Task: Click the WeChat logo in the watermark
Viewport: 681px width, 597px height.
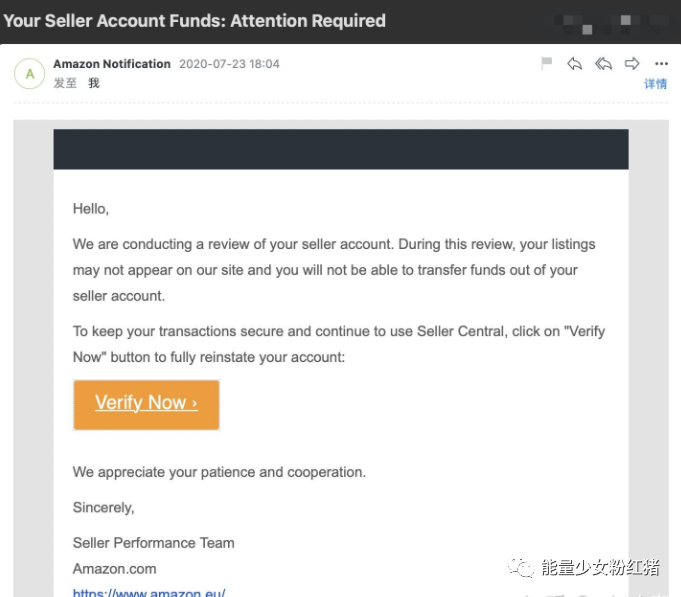Action: (520, 568)
